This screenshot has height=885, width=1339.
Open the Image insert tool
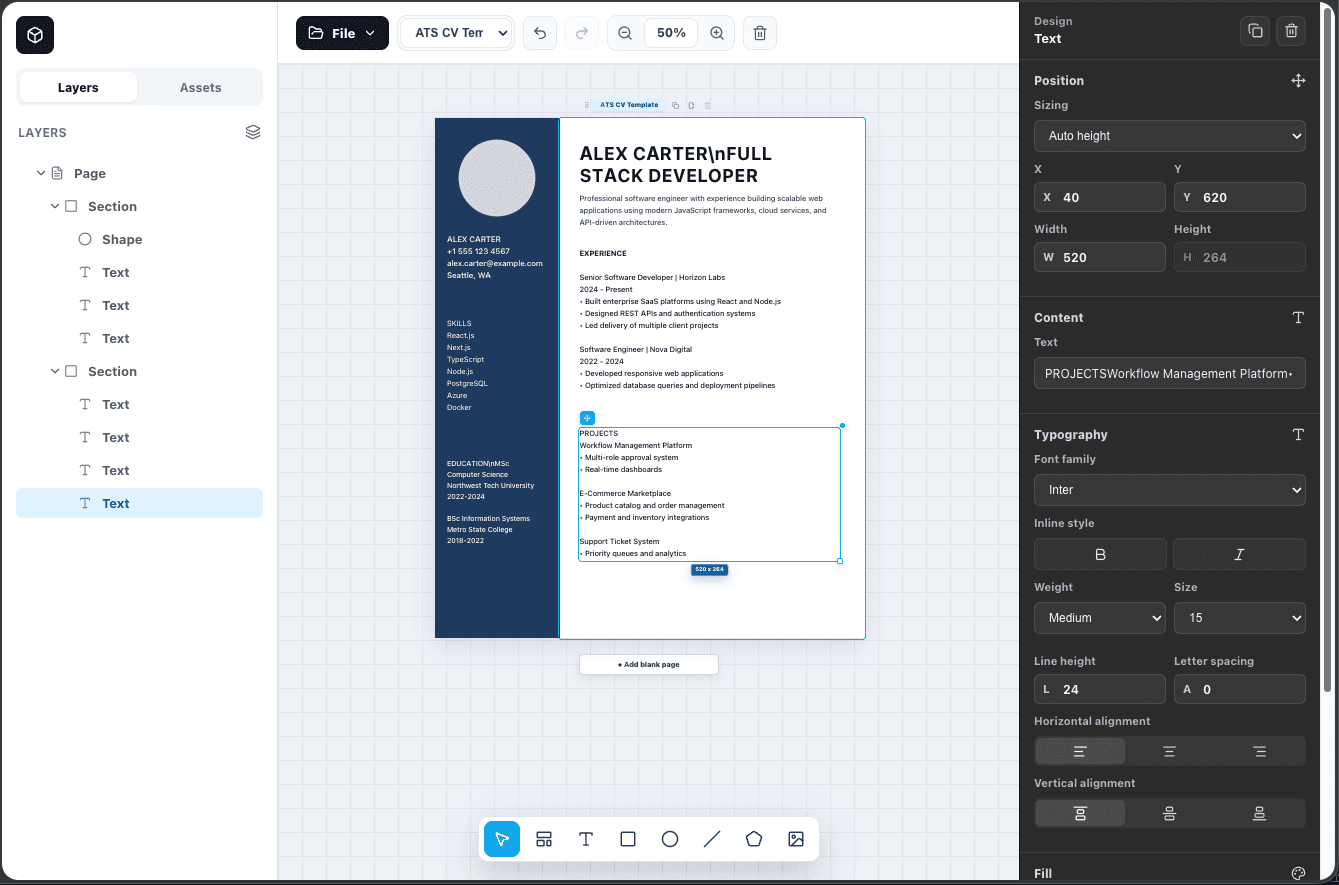click(x=796, y=839)
